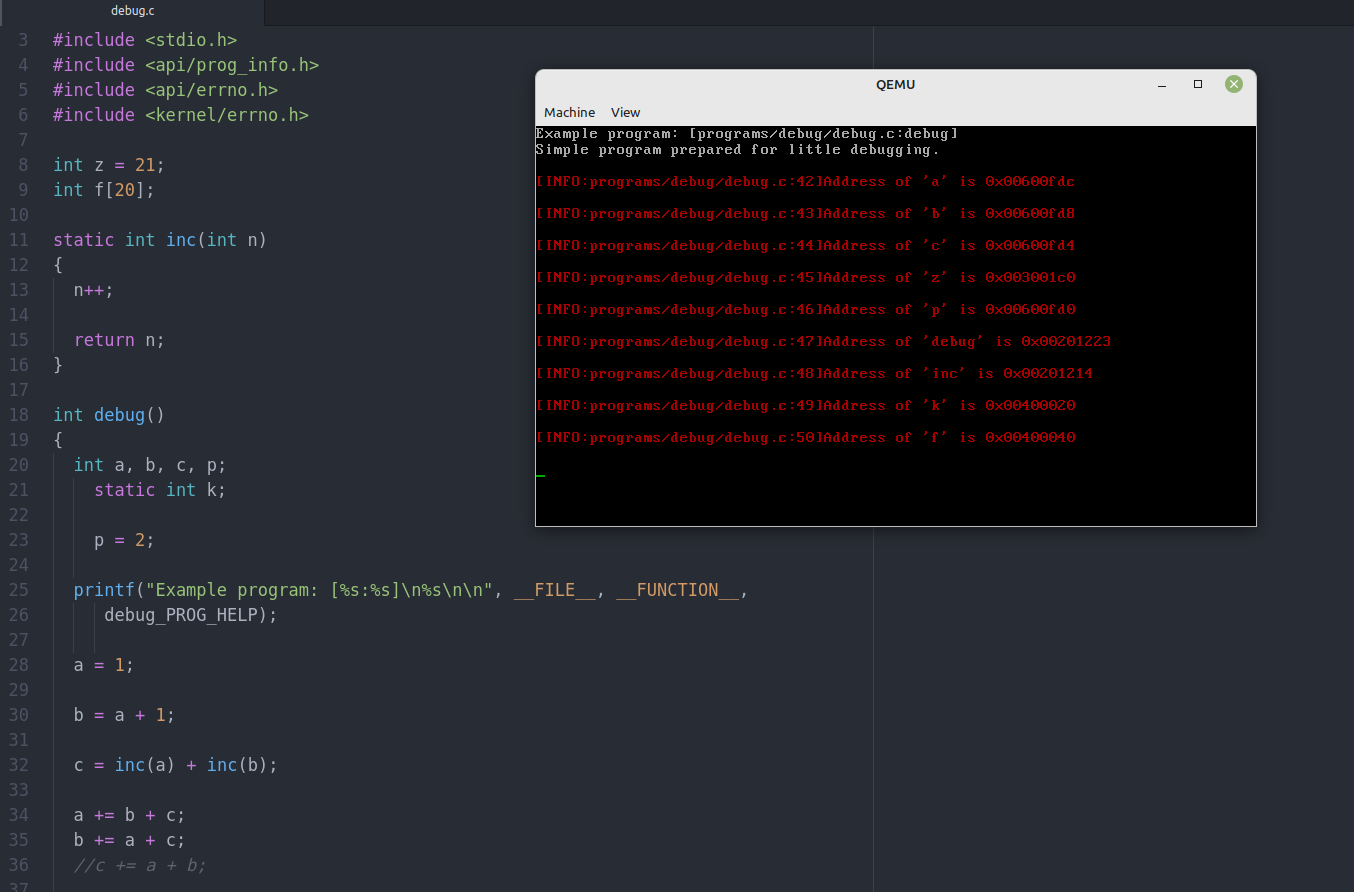
Task: Close the QEMU window
Action: point(1234,84)
